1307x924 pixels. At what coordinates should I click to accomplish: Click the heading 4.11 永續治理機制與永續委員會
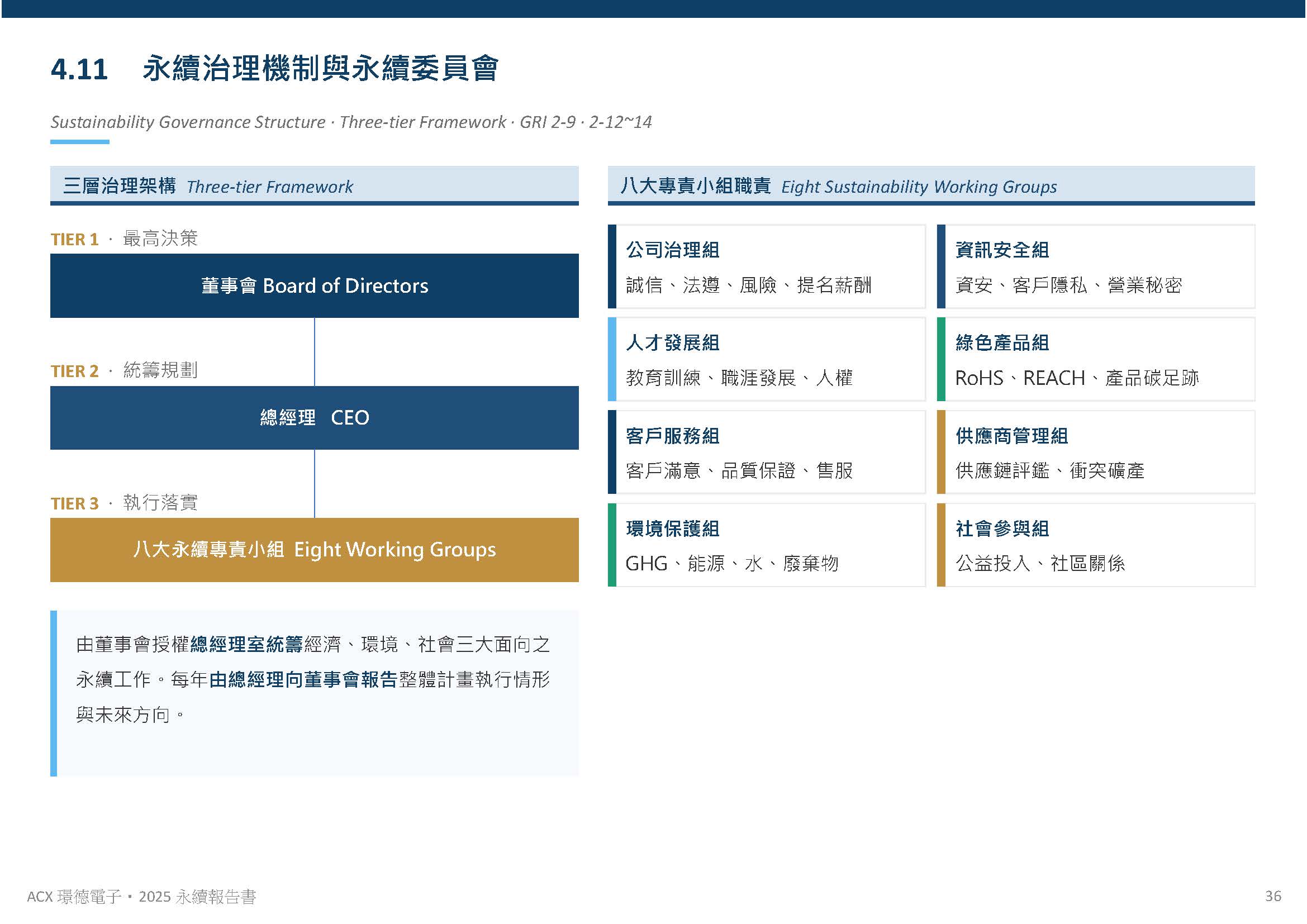(x=274, y=69)
